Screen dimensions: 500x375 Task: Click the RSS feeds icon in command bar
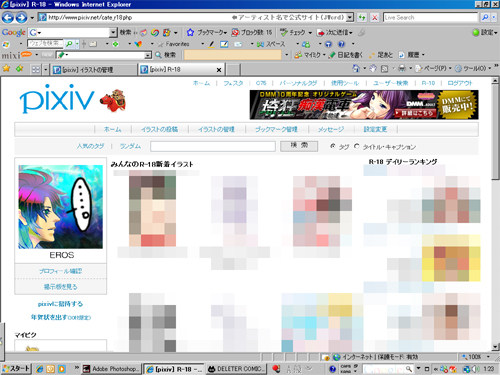(384, 68)
